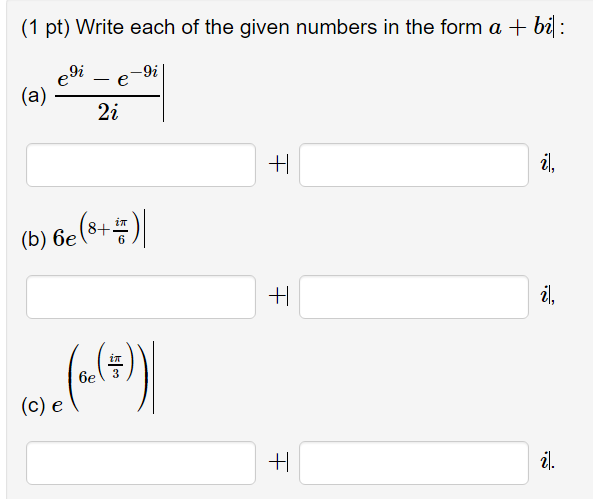Click the plus sign between part (a) fields

277,165
